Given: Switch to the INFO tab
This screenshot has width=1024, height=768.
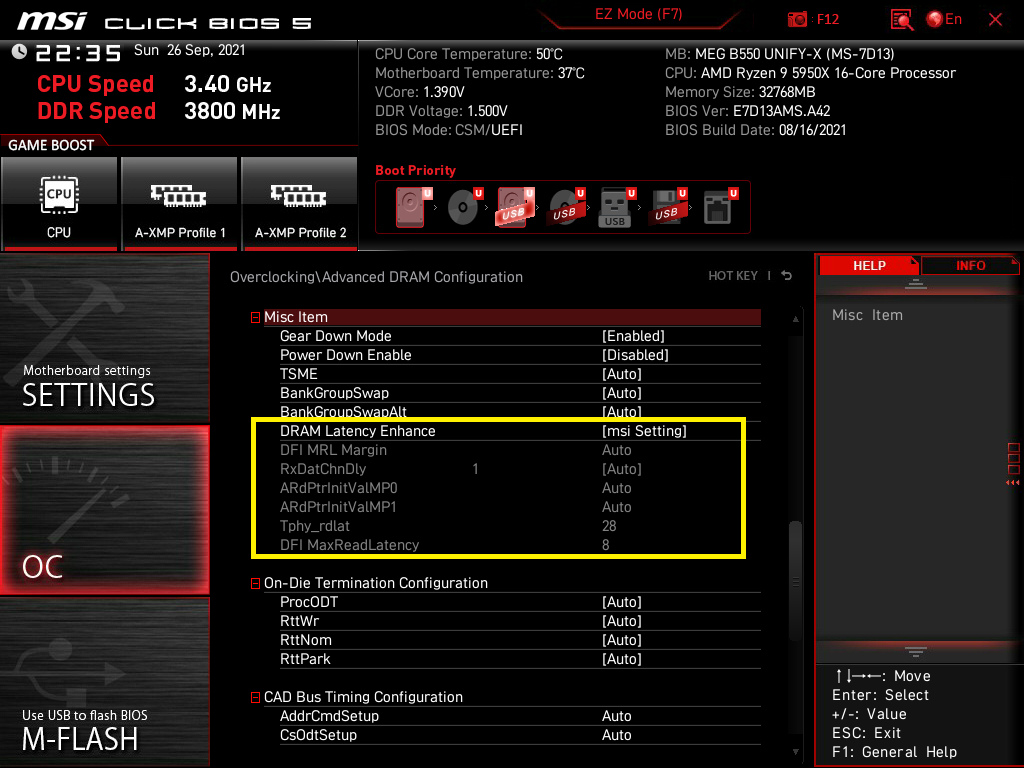Looking at the screenshot, I should (x=970, y=265).
